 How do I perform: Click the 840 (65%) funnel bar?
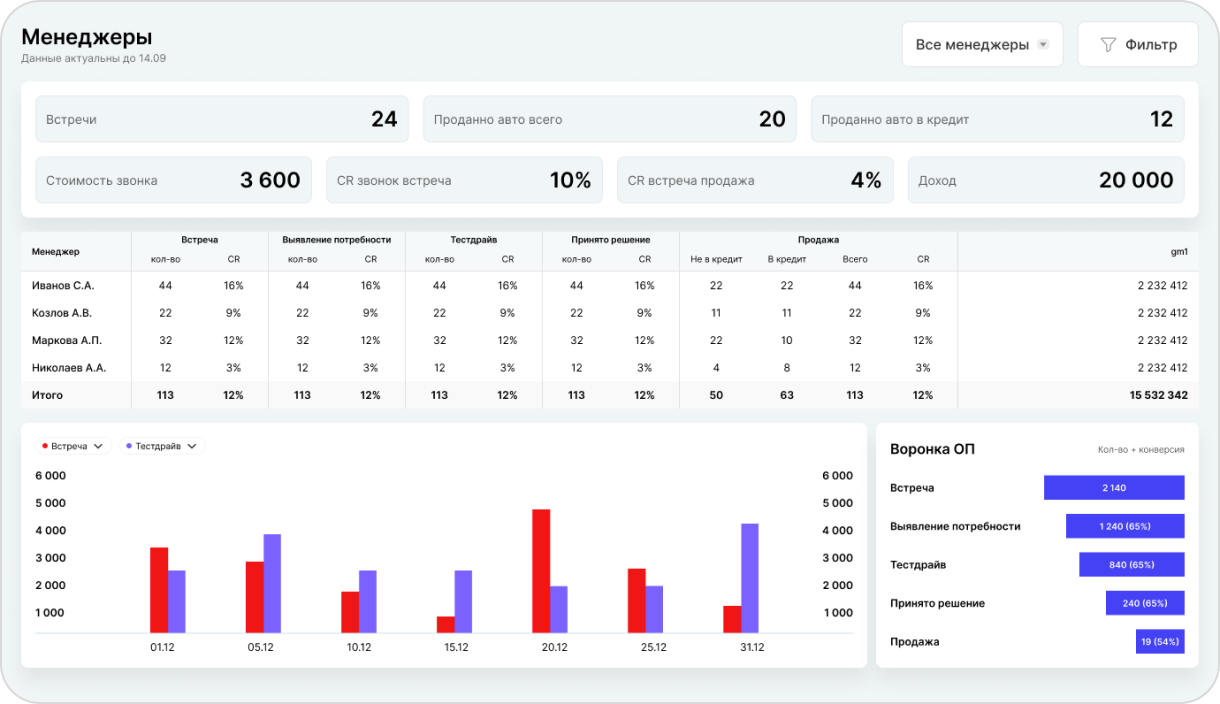[1132, 565]
